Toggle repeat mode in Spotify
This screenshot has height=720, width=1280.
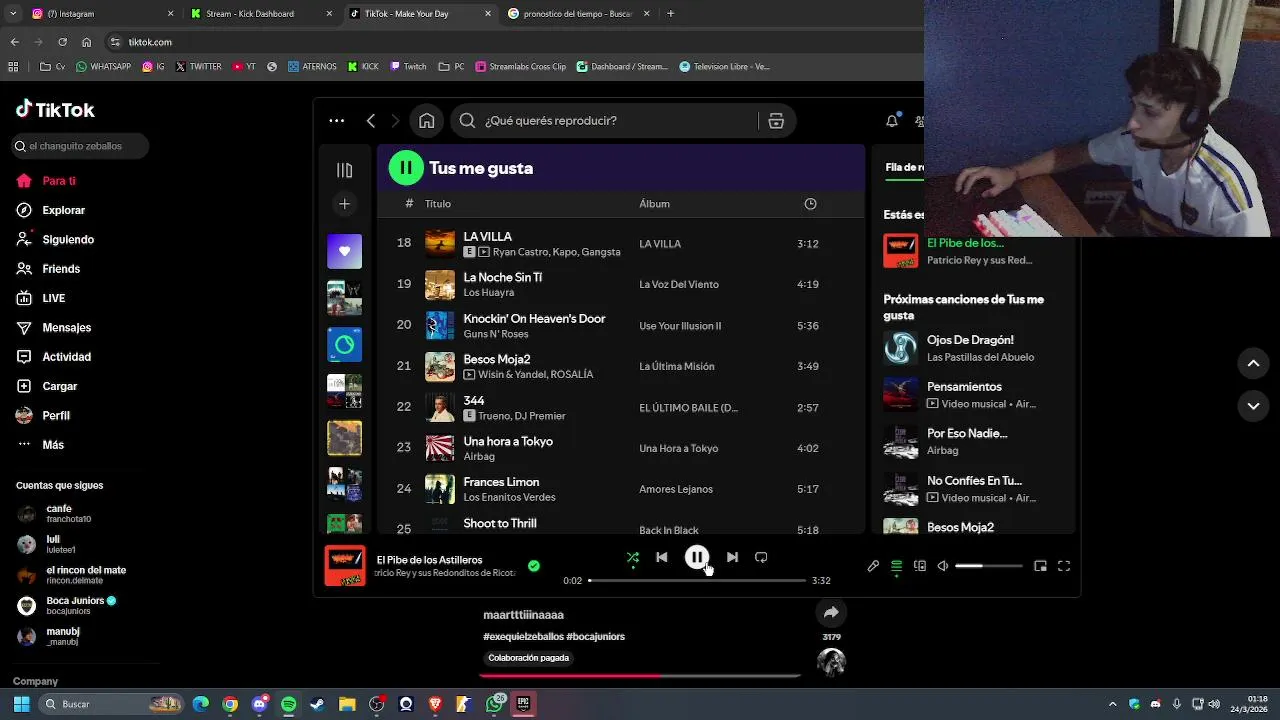click(761, 557)
